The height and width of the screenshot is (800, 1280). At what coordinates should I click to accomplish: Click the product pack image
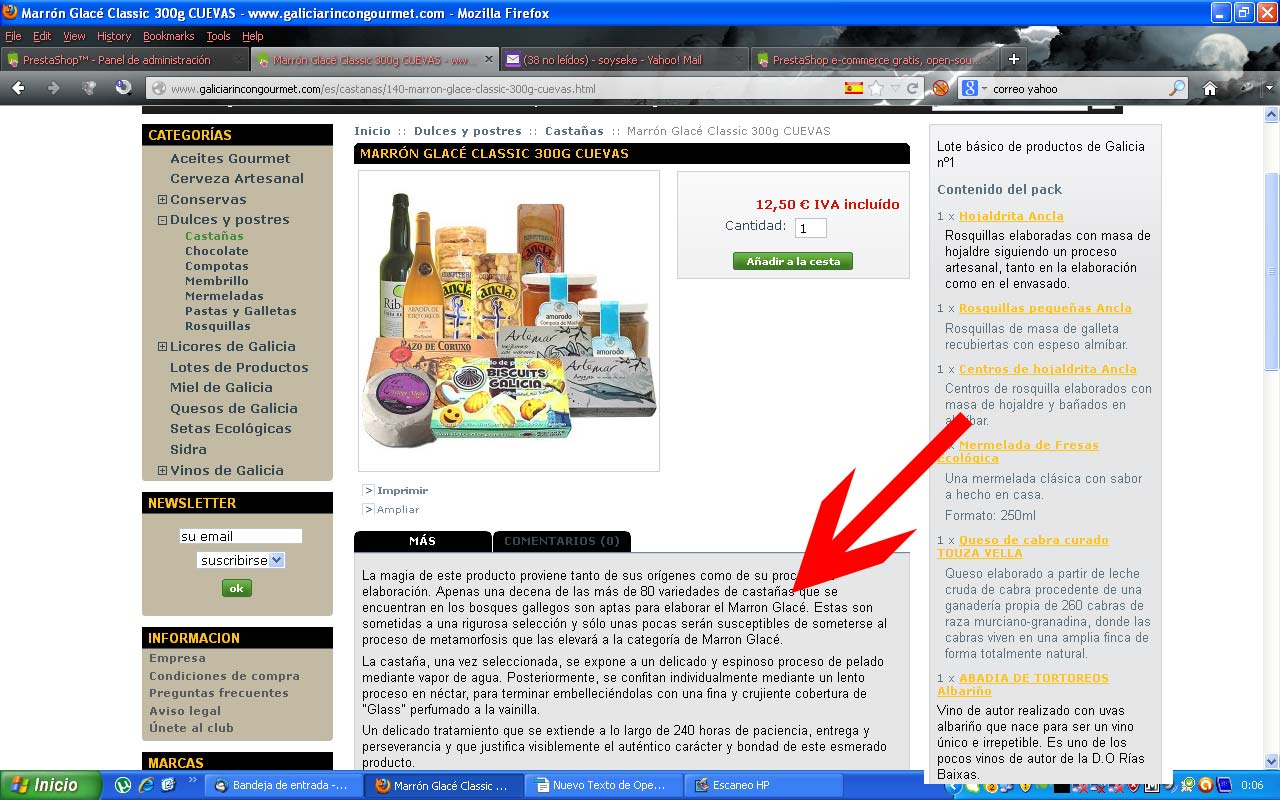(509, 320)
